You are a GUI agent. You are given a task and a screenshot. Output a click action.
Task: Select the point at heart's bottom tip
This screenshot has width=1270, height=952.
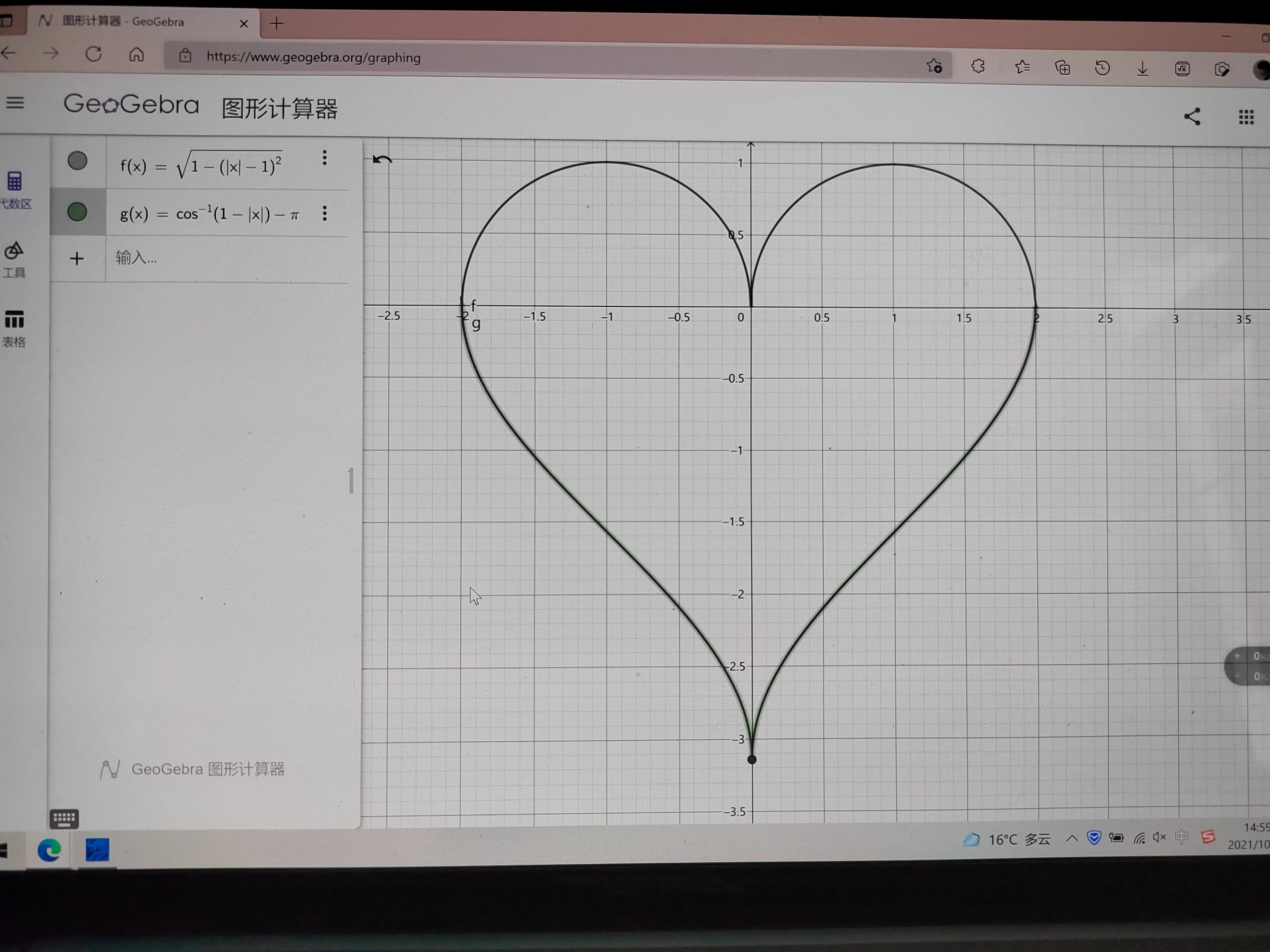(751, 760)
